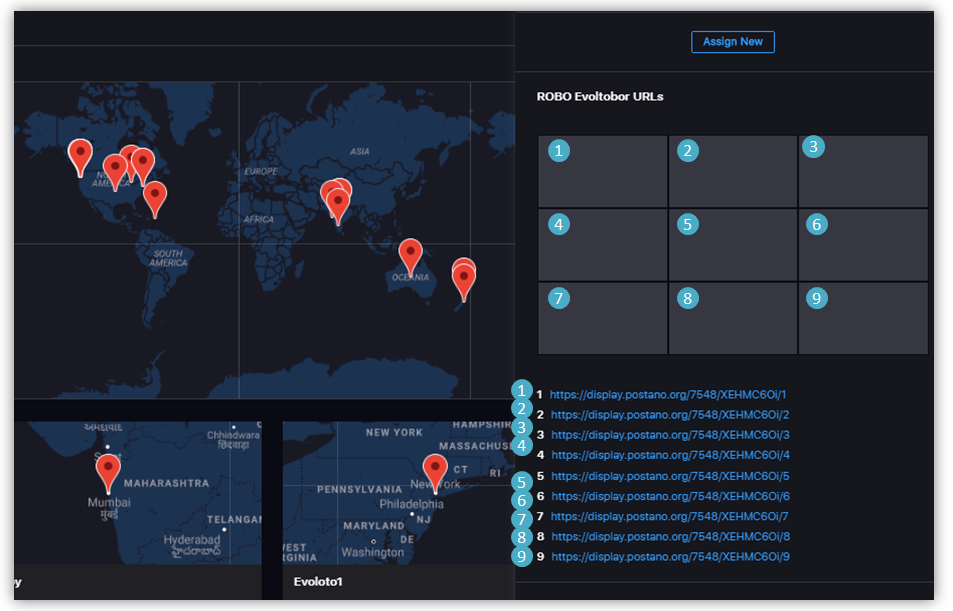Select grid cell numbered 1
Image resolution: width=953 pixels, height=611 pixels.
(x=602, y=171)
